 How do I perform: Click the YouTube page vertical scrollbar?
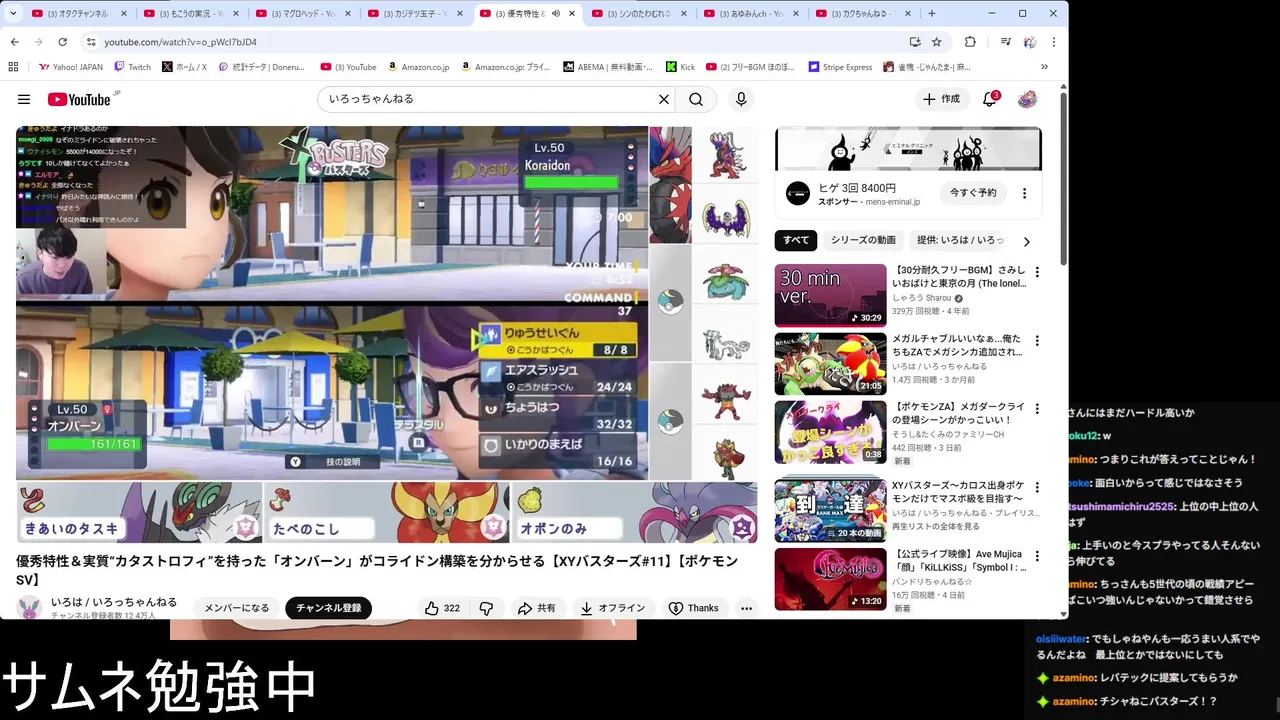[1064, 180]
